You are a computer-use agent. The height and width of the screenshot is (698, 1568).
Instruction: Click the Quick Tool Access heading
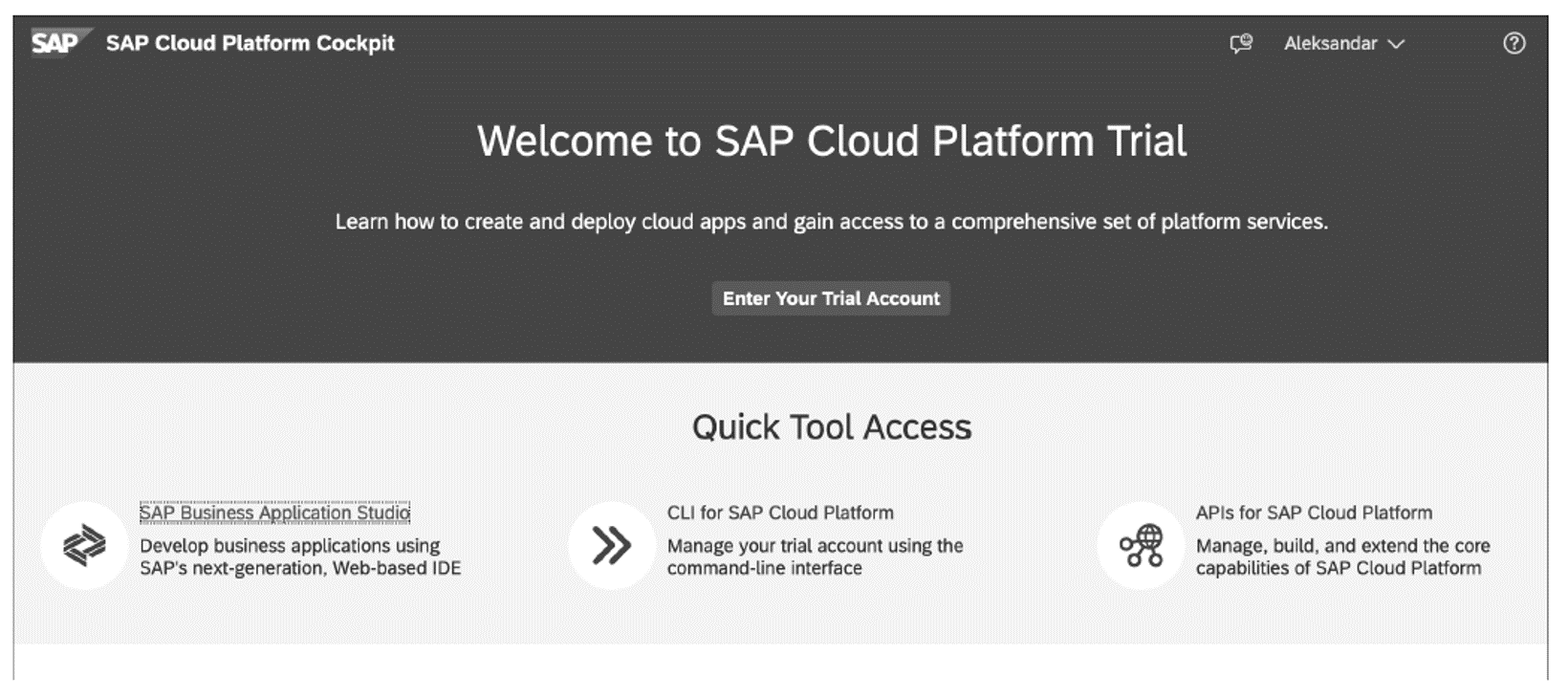click(x=832, y=426)
